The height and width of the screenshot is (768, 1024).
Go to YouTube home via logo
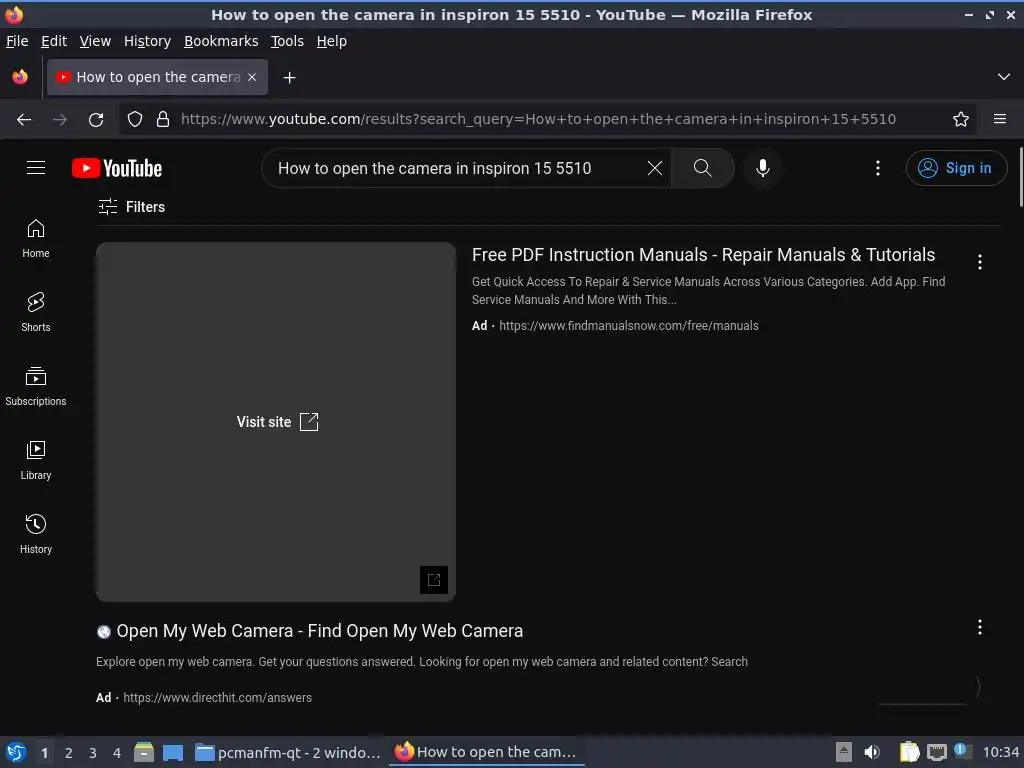click(117, 168)
